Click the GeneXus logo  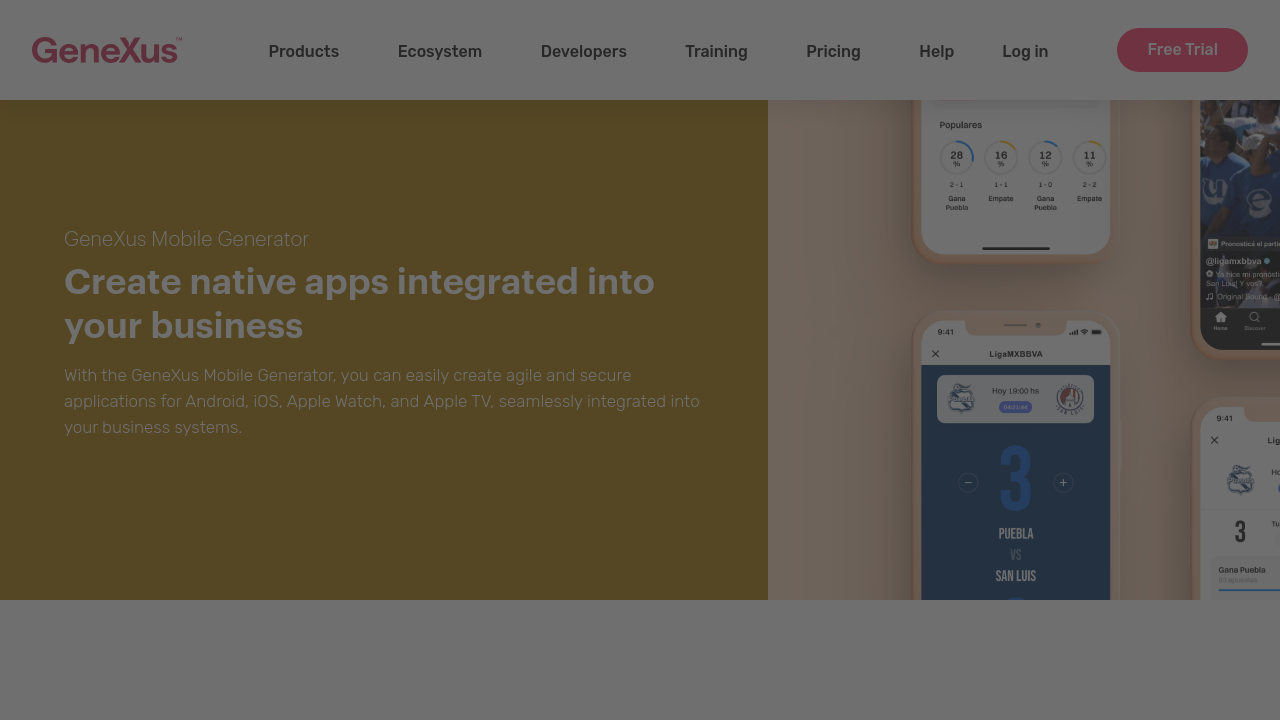click(x=106, y=50)
